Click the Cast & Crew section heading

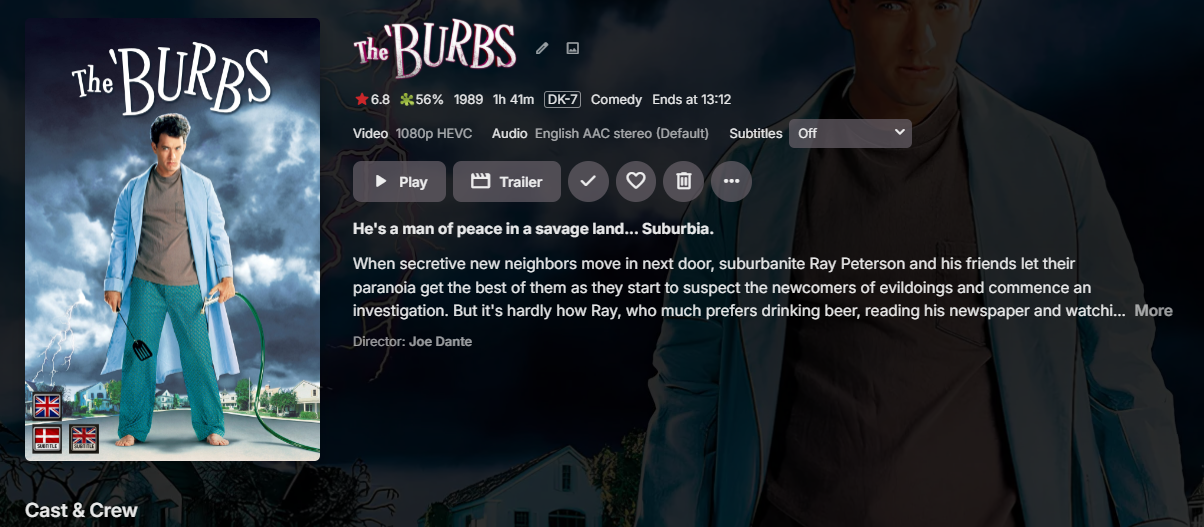coord(81,511)
